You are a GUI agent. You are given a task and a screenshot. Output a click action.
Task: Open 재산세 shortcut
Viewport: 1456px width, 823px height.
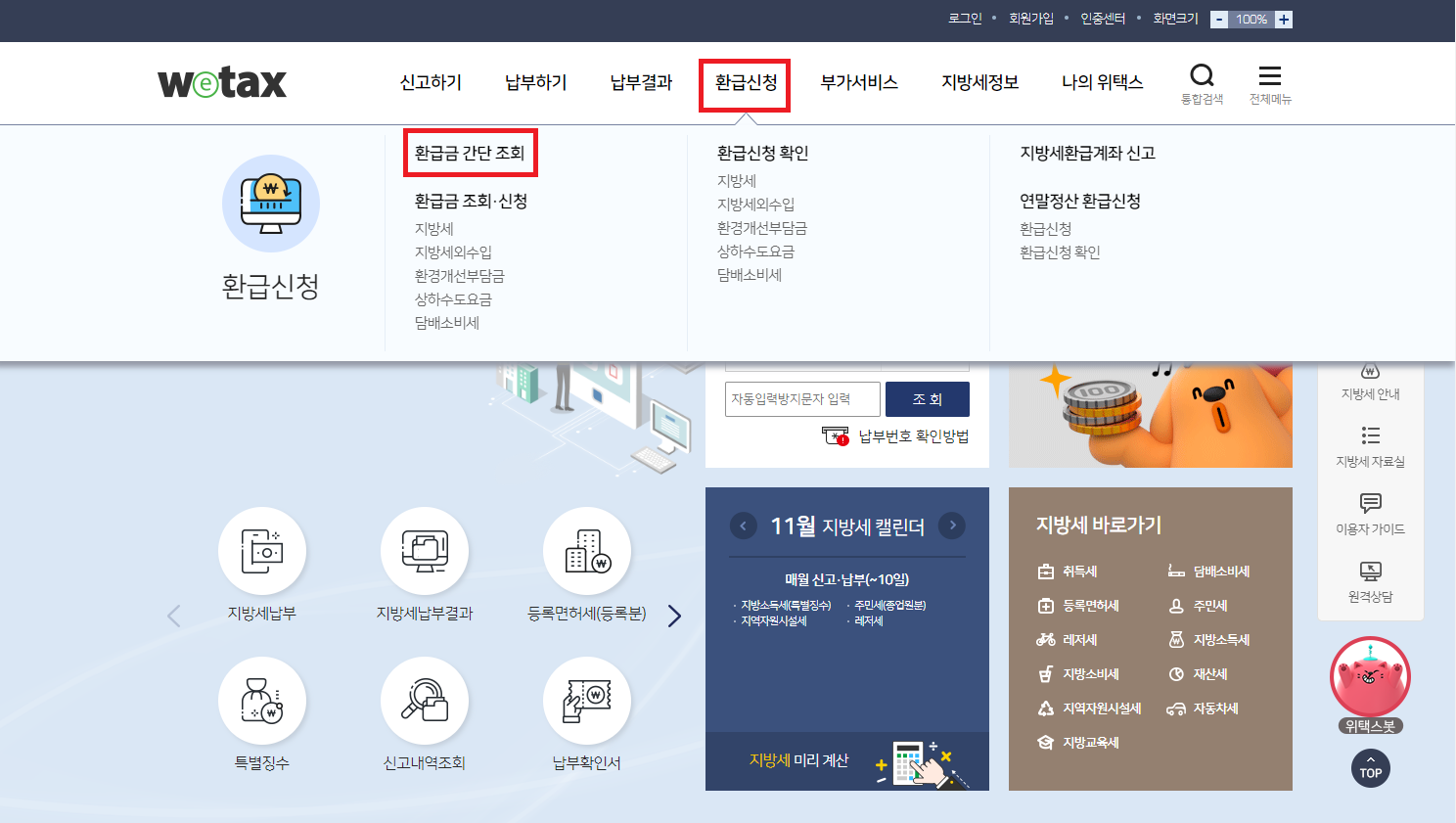[1198, 674]
